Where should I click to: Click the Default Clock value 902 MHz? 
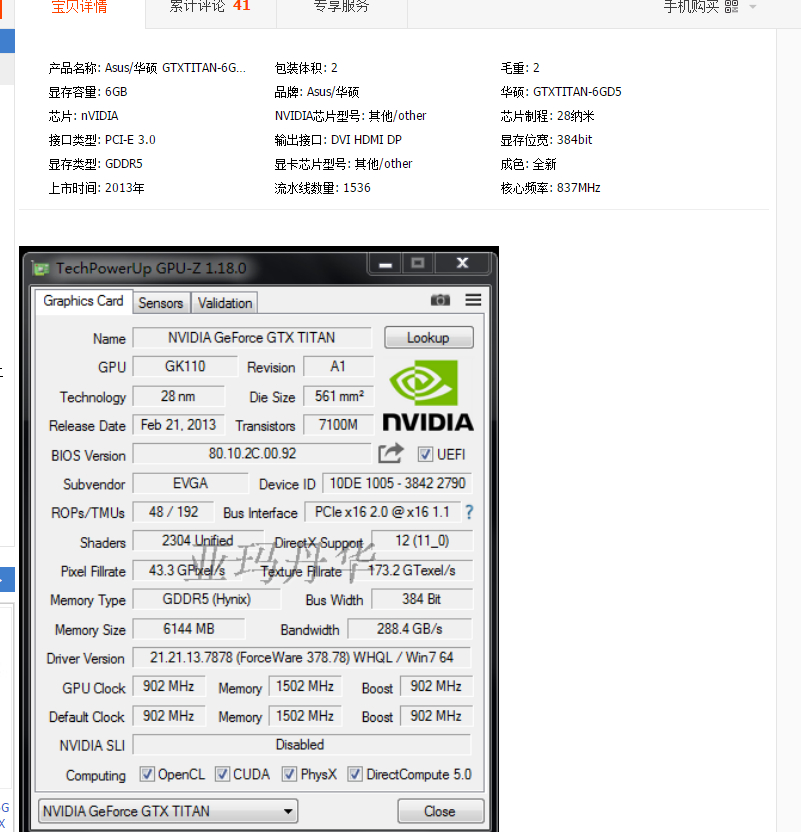pos(168,716)
